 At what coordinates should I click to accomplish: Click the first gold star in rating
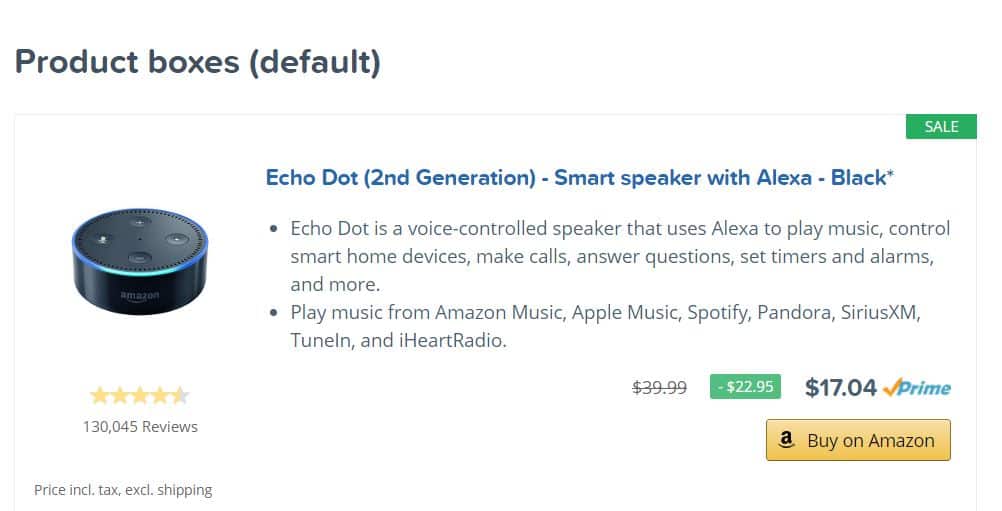tap(100, 395)
